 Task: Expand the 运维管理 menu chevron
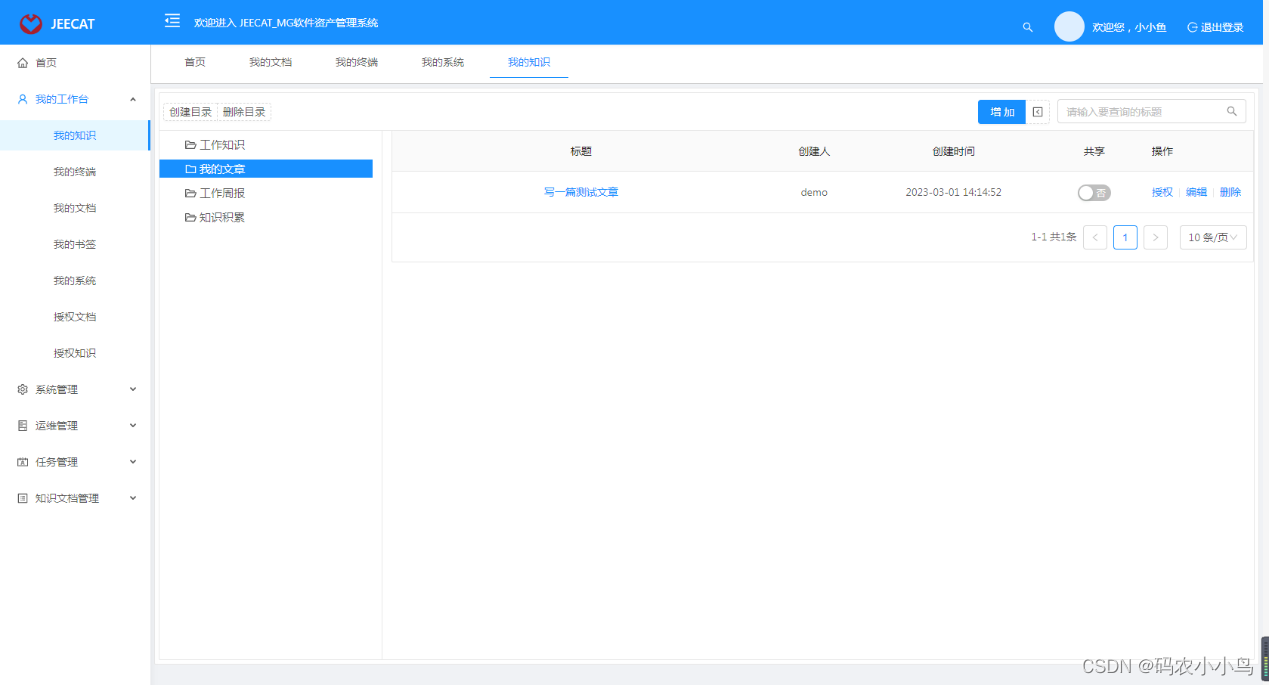(x=133, y=426)
